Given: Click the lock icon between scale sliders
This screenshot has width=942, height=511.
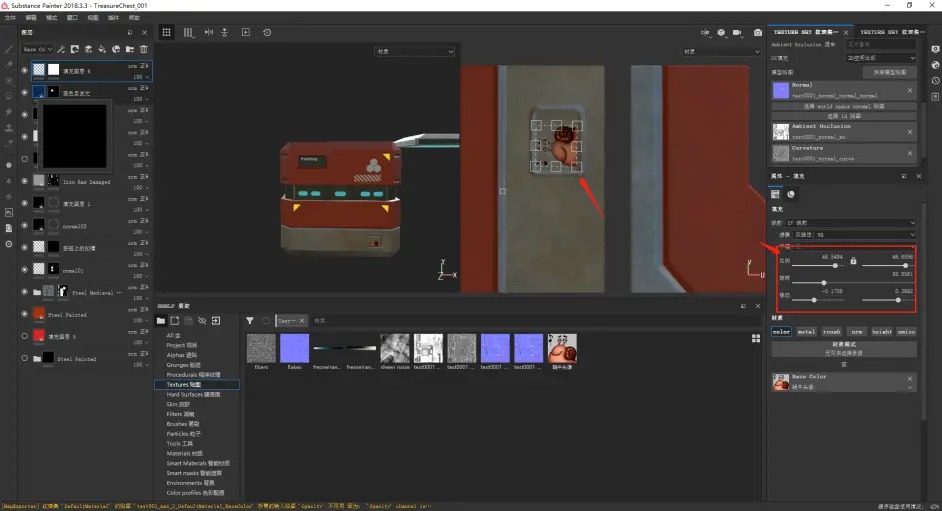Looking at the screenshot, I should (853, 261).
